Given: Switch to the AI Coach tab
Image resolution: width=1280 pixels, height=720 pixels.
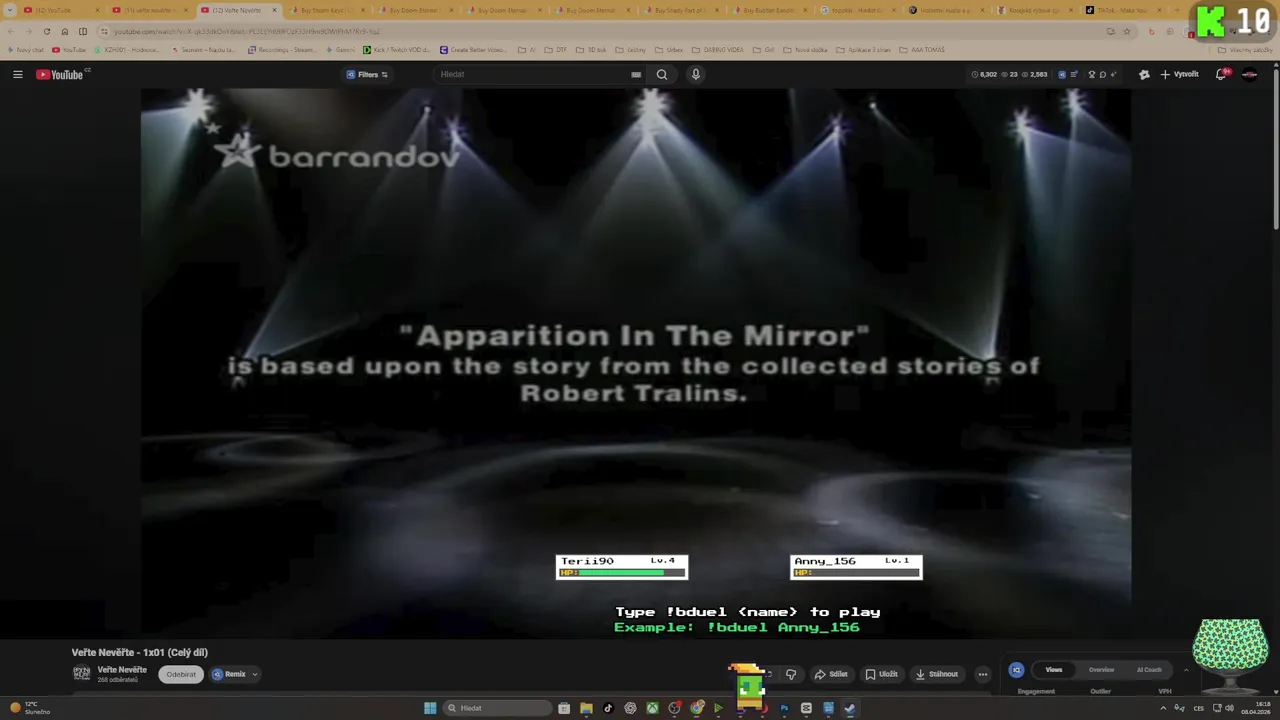Looking at the screenshot, I should 1149,670.
